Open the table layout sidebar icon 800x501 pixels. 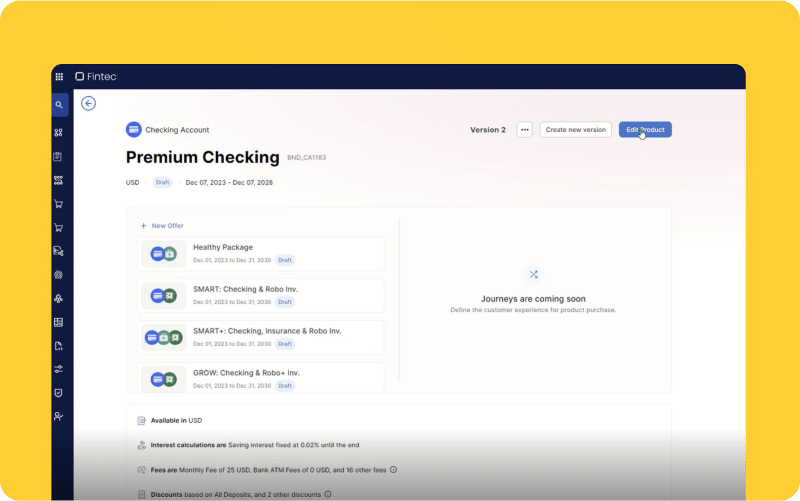[59, 322]
